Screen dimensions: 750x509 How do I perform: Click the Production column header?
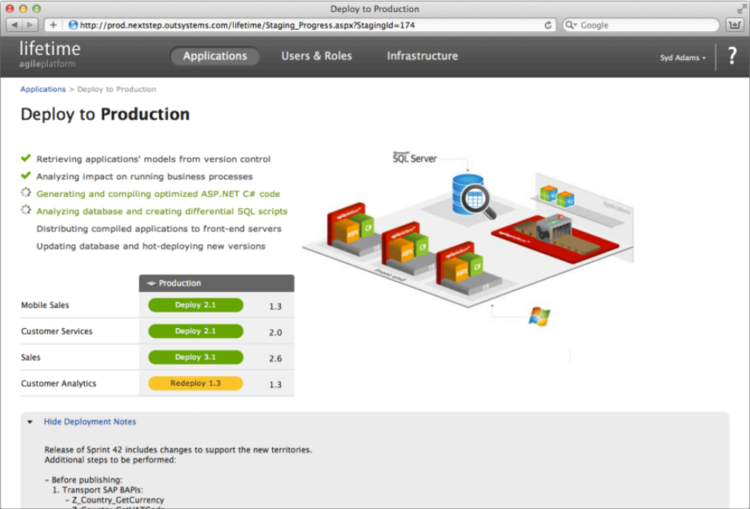pos(217,283)
